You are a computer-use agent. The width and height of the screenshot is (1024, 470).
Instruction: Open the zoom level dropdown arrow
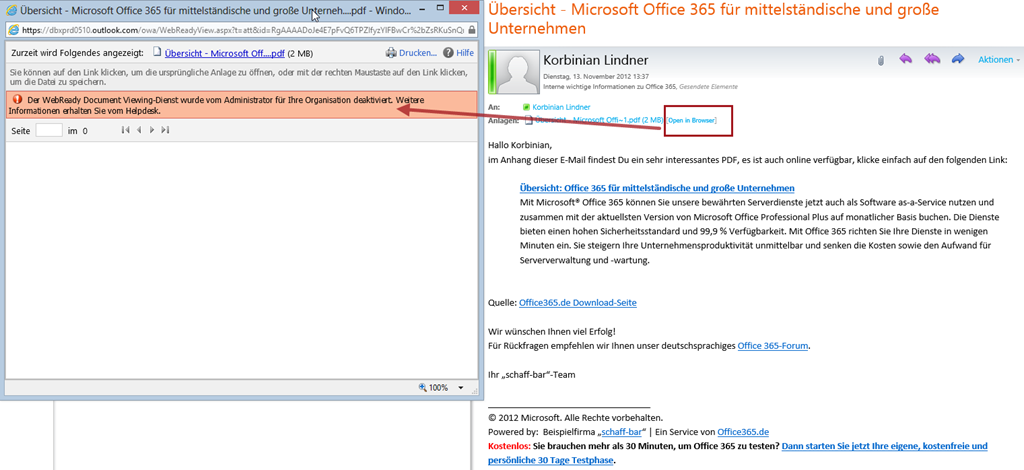tap(461, 388)
